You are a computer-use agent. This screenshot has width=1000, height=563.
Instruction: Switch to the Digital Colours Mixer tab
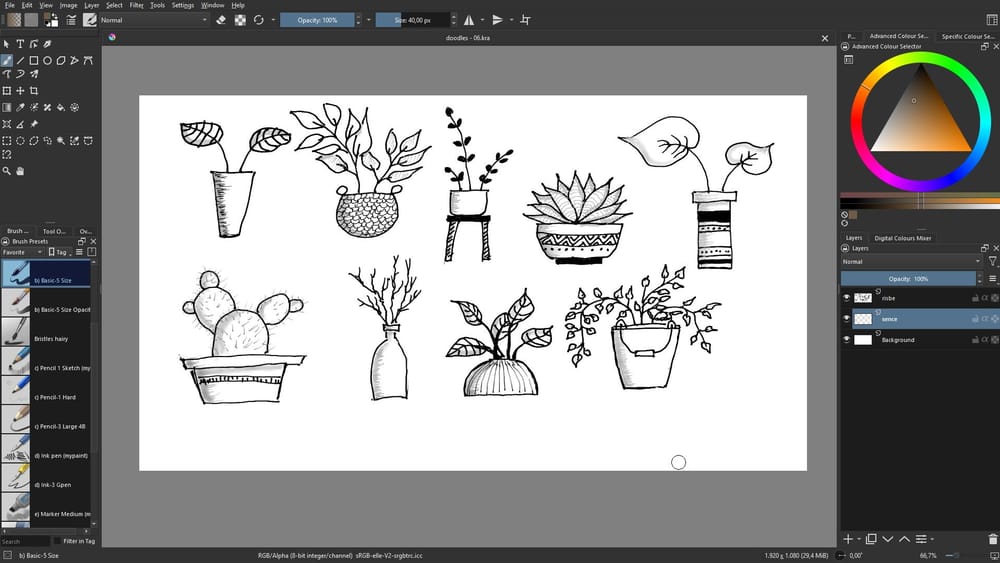(902, 238)
